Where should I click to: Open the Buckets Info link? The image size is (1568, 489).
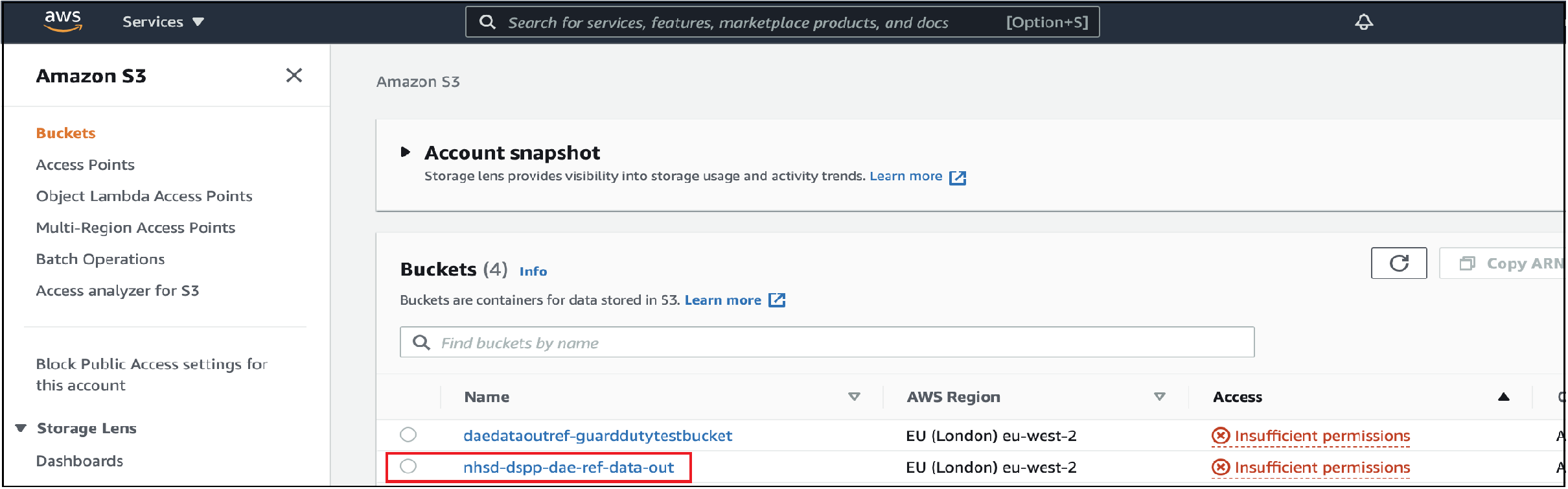[x=533, y=271]
